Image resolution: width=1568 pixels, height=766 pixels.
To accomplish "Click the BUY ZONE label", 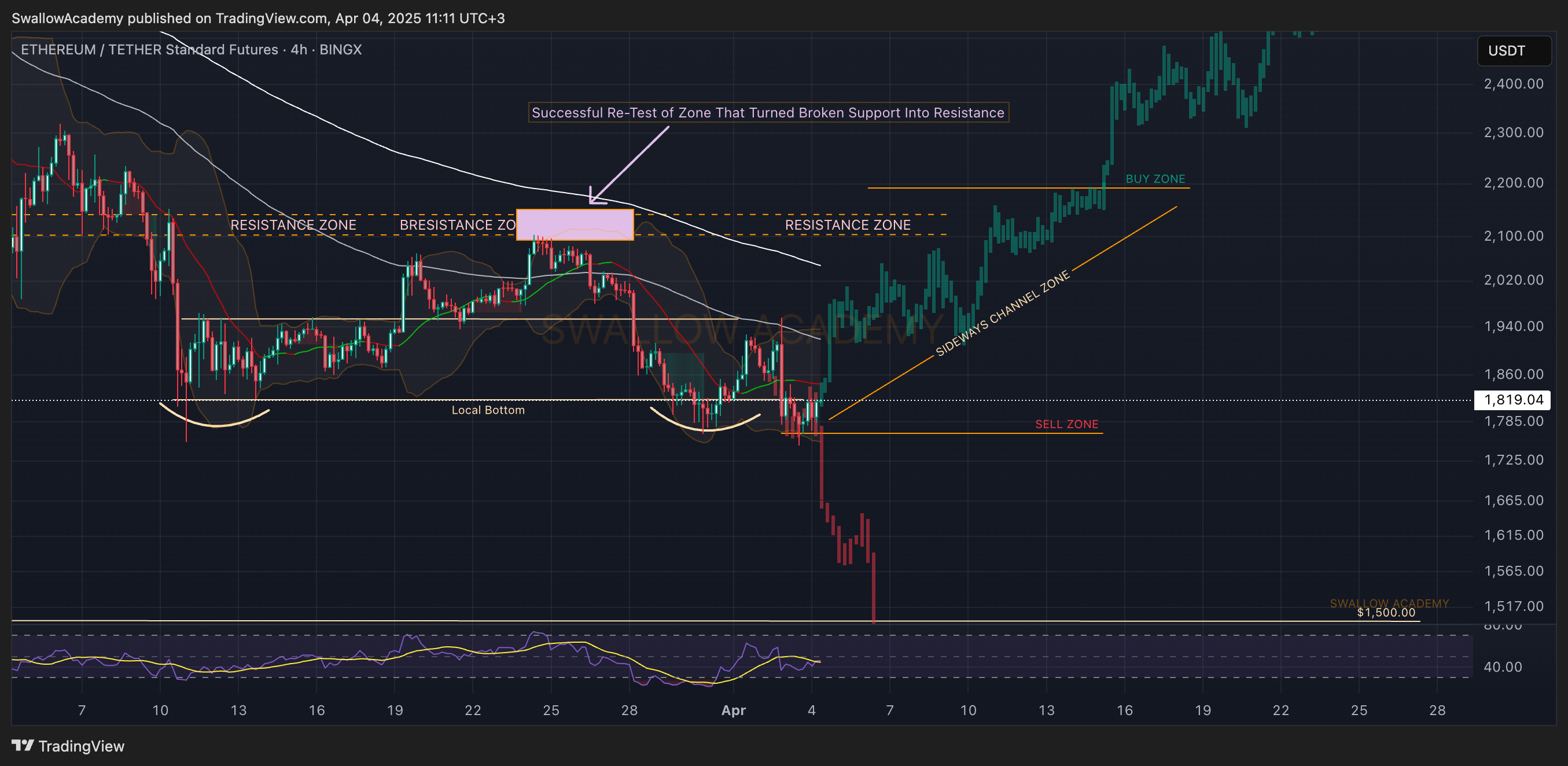I will (1155, 179).
